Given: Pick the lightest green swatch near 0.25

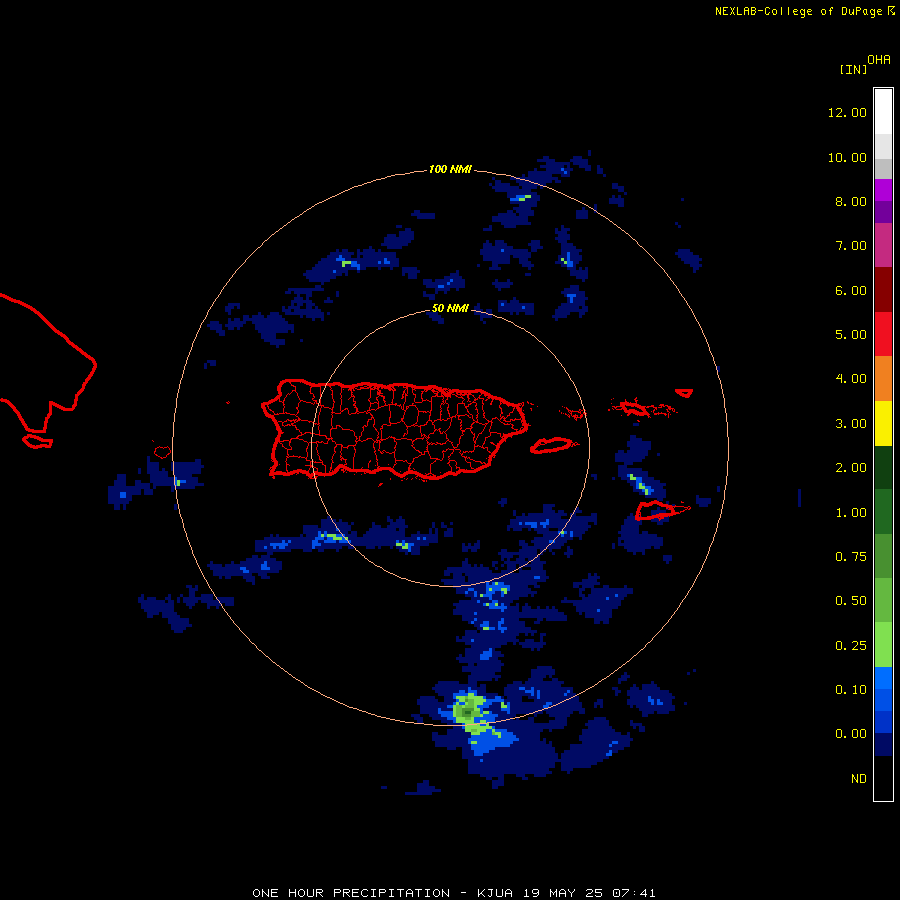Looking at the screenshot, I should (x=883, y=645).
